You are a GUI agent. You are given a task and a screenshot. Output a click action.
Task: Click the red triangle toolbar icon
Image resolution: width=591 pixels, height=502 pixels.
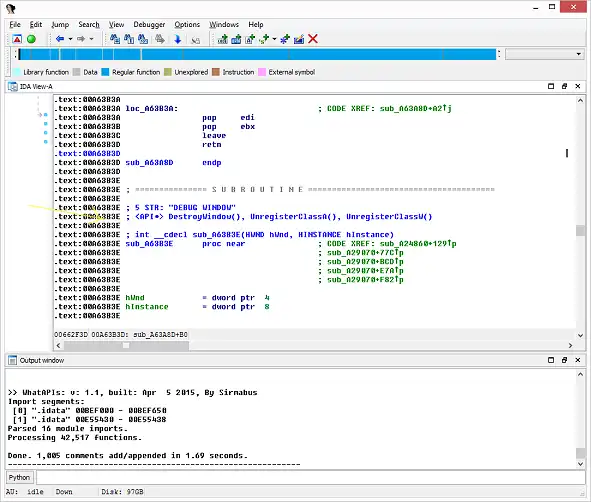tap(17, 39)
